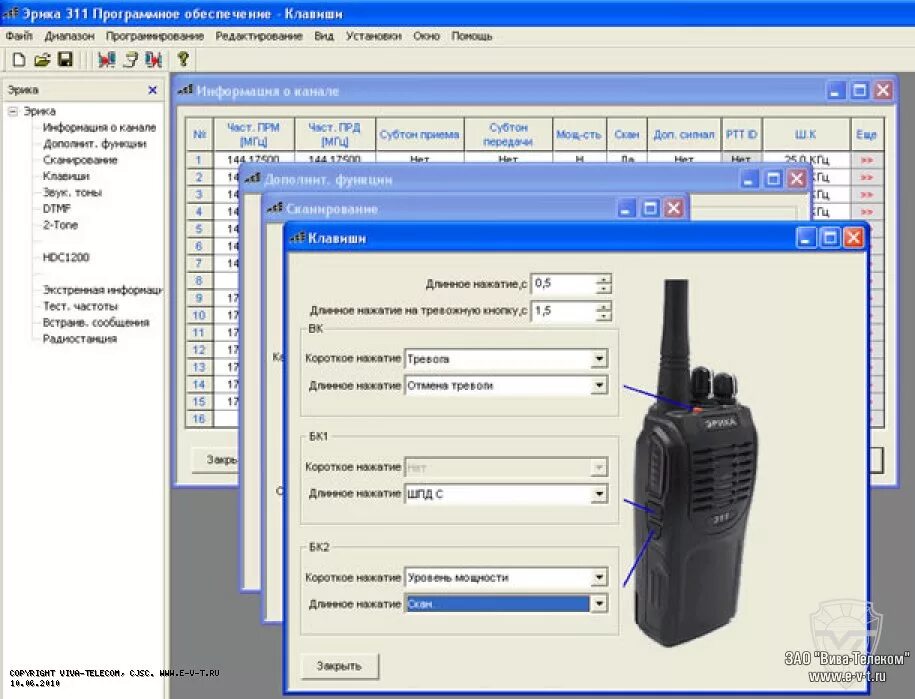Click the first red-arrow computer transfer toolbar icon
Image resolution: width=915 pixels, height=699 pixels.
106,60
